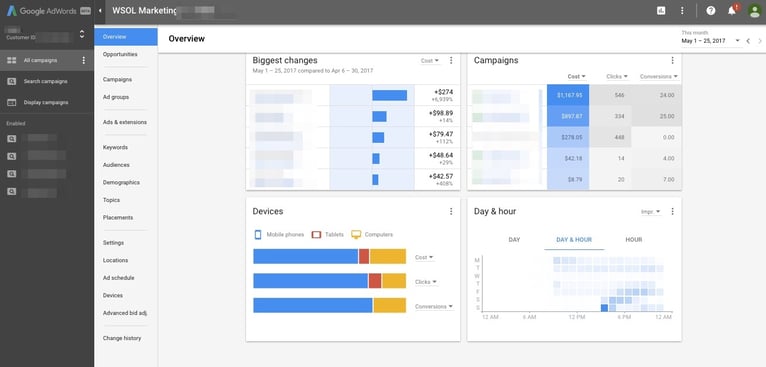Open first enabled campaign search icon
The height and width of the screenshot is (367, 766).
click(x=12, y=139)
